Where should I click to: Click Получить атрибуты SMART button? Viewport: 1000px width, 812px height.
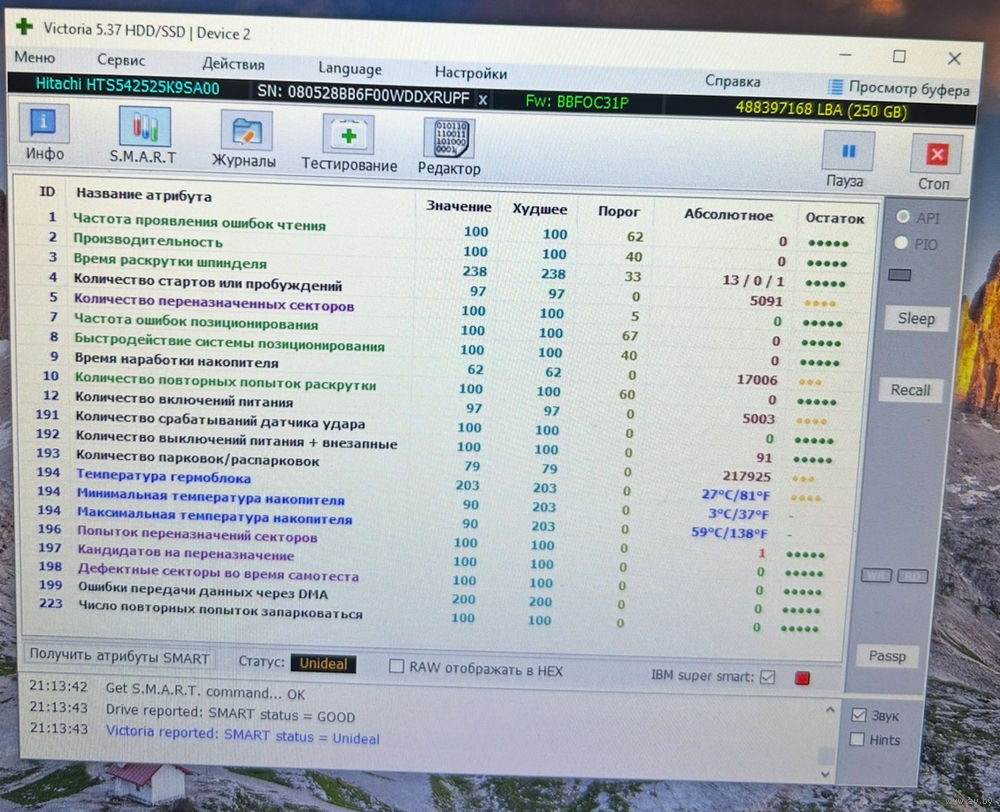(x=119, y=656)
